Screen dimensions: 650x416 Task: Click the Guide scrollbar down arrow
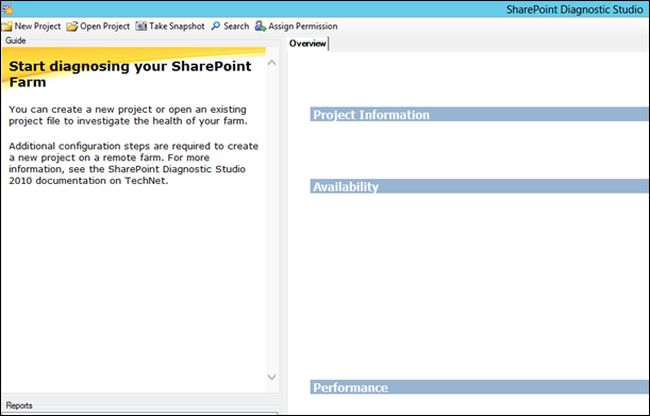point(272,377)
